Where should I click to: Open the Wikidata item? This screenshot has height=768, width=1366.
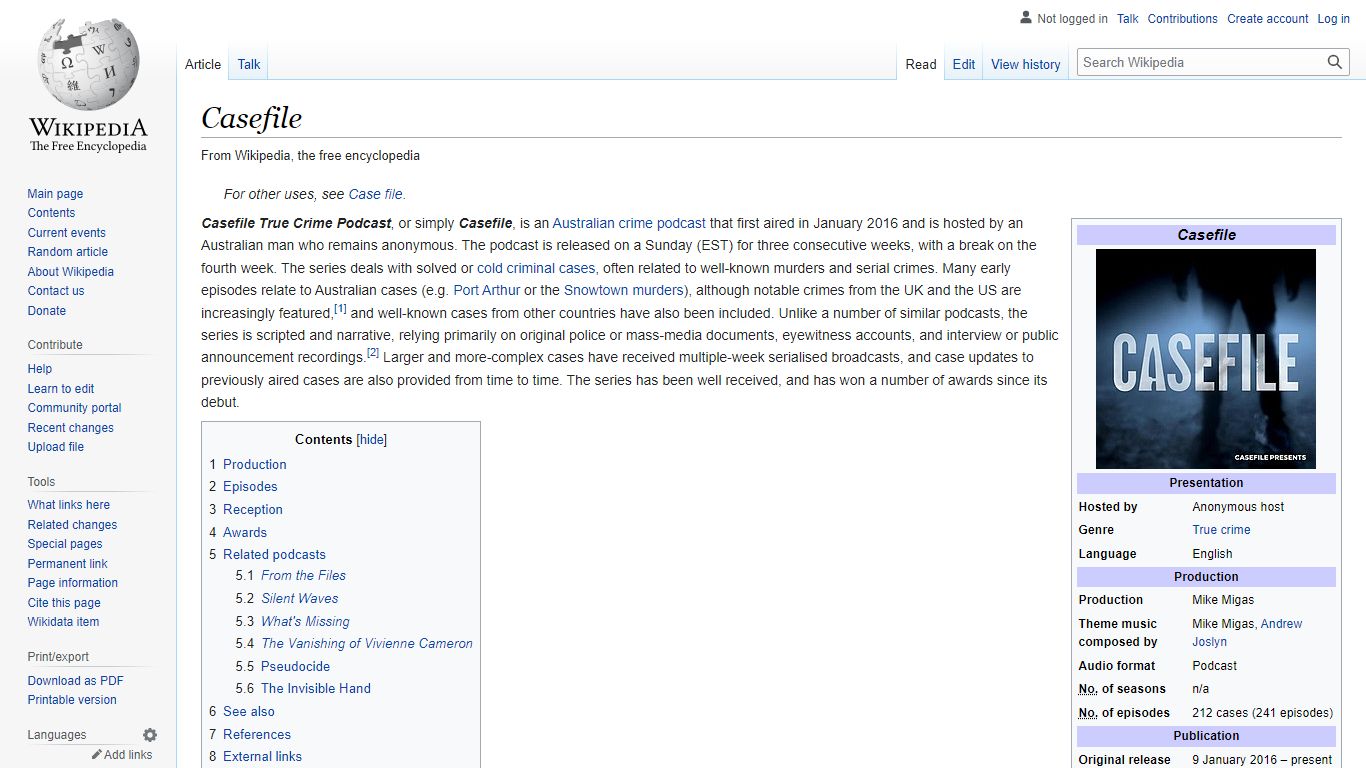63,622
